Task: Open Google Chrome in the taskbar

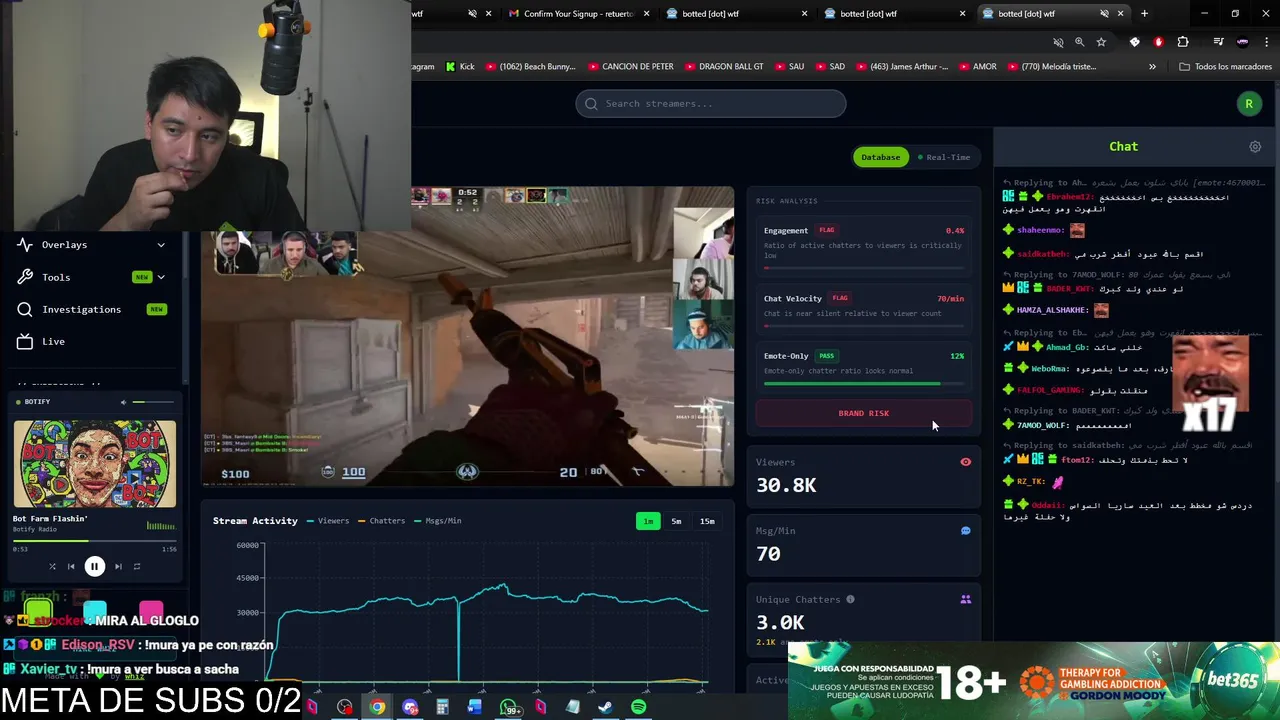Action: (x=377, y=707)
